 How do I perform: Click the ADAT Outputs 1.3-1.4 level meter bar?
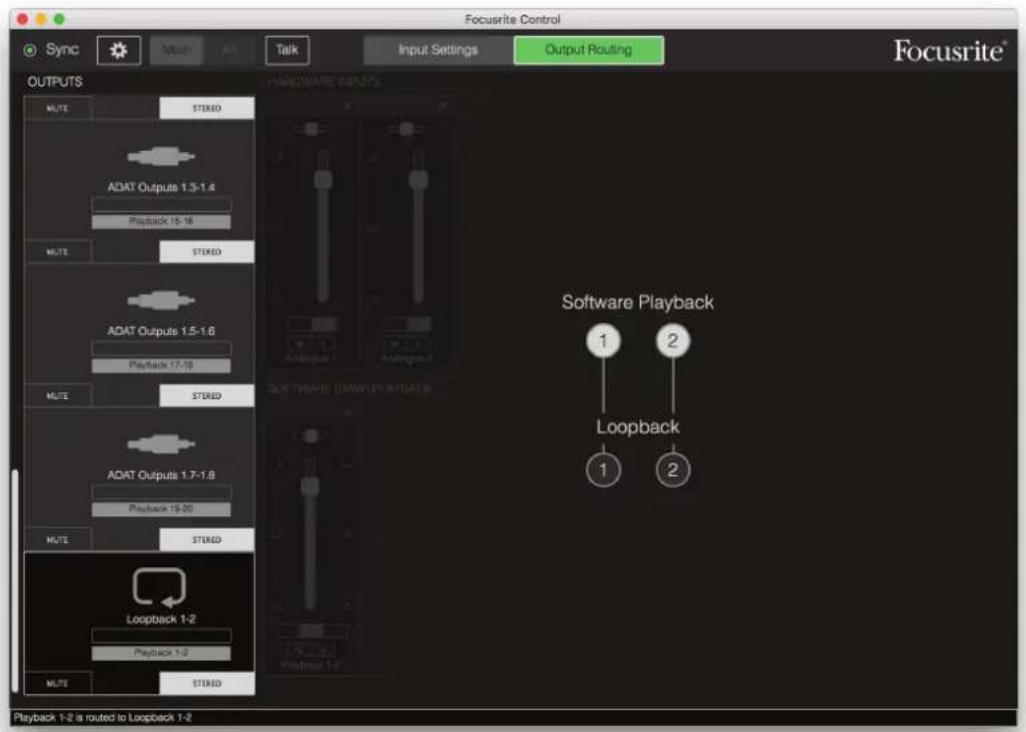click(x=161, y=205)
